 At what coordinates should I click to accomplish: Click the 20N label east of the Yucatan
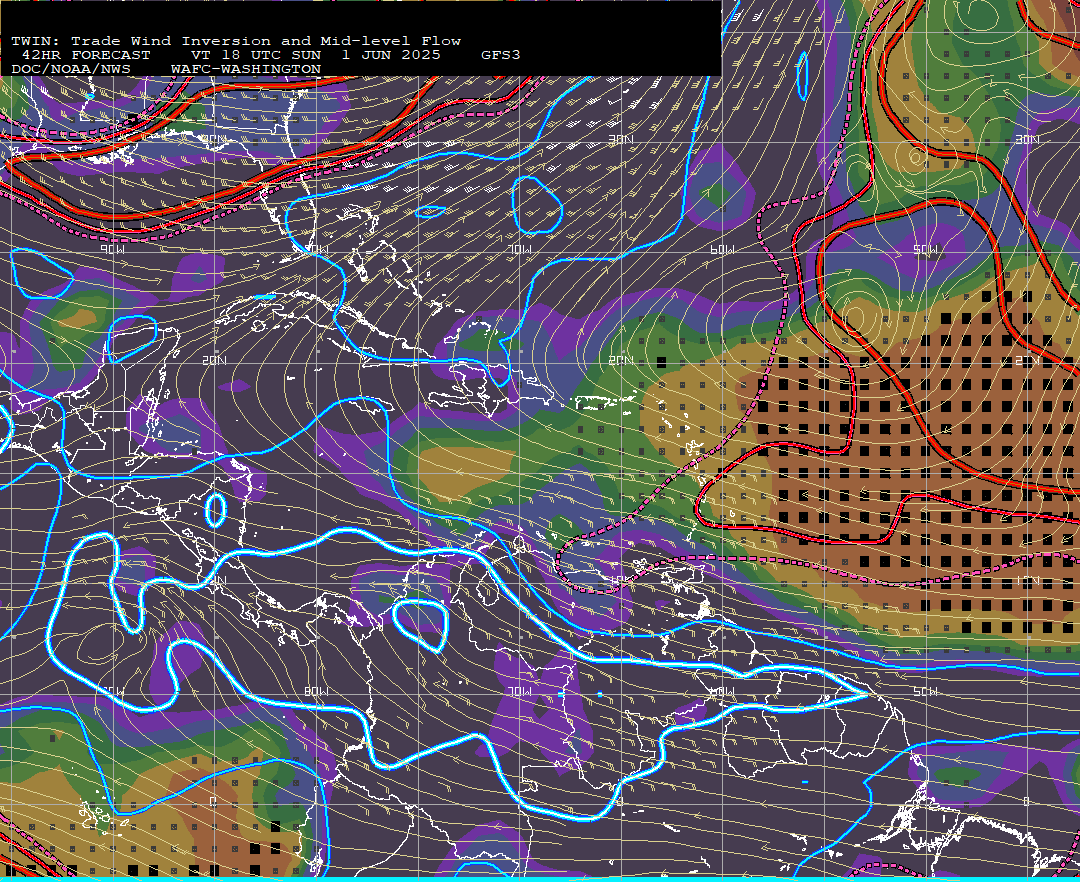[214, 360]
